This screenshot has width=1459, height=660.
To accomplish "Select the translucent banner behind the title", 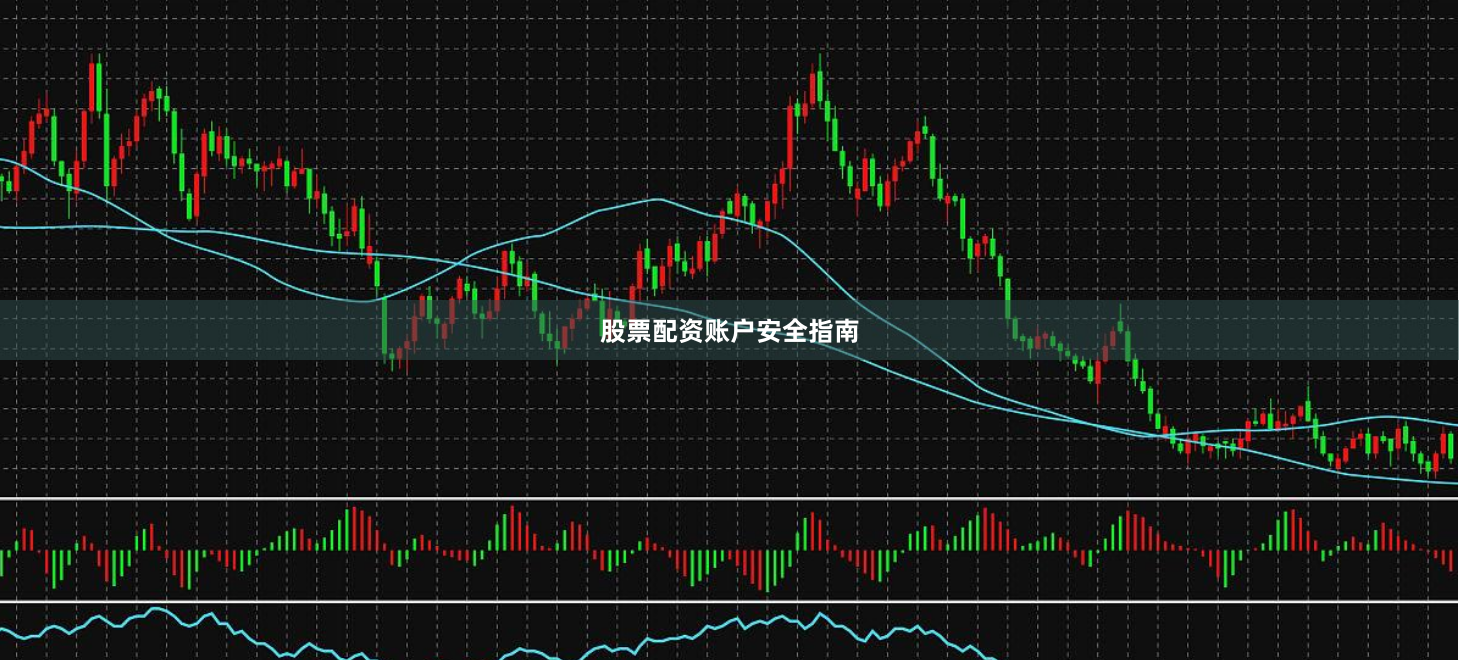I will [x=729, y=330].
